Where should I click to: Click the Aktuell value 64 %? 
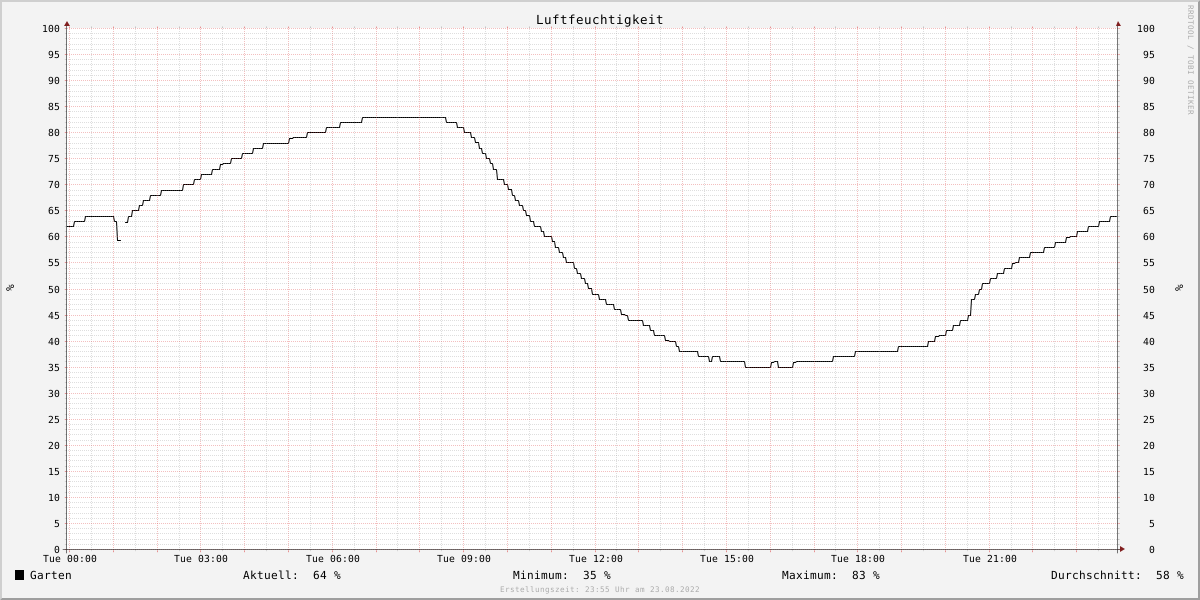click(x=327, y=575)
